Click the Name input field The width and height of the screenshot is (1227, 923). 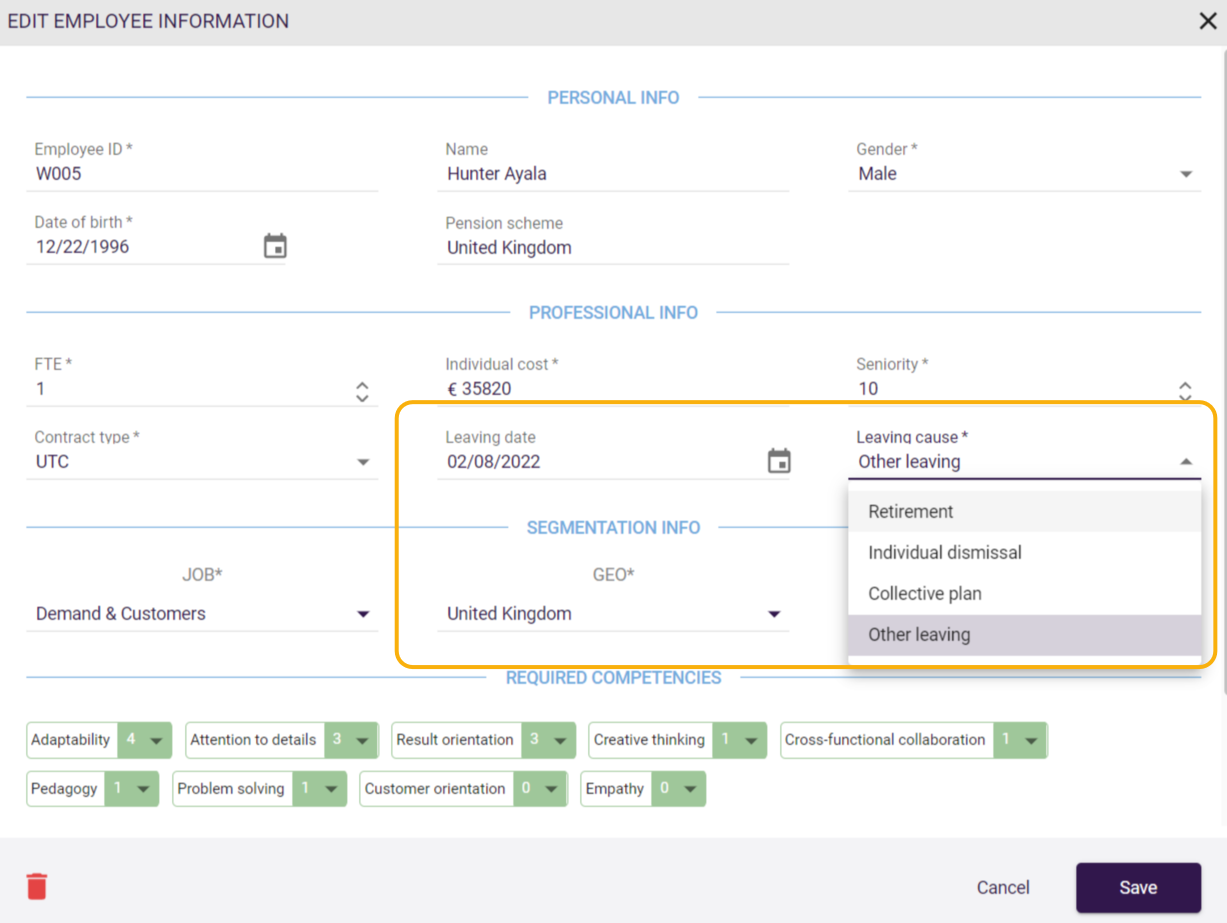(613, 174)
